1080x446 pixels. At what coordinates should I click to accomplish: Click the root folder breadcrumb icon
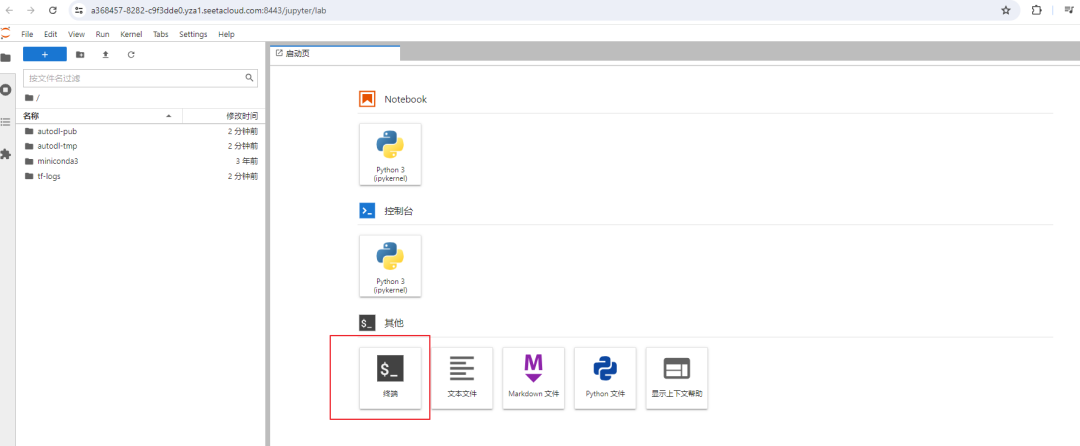click(29, 98)
